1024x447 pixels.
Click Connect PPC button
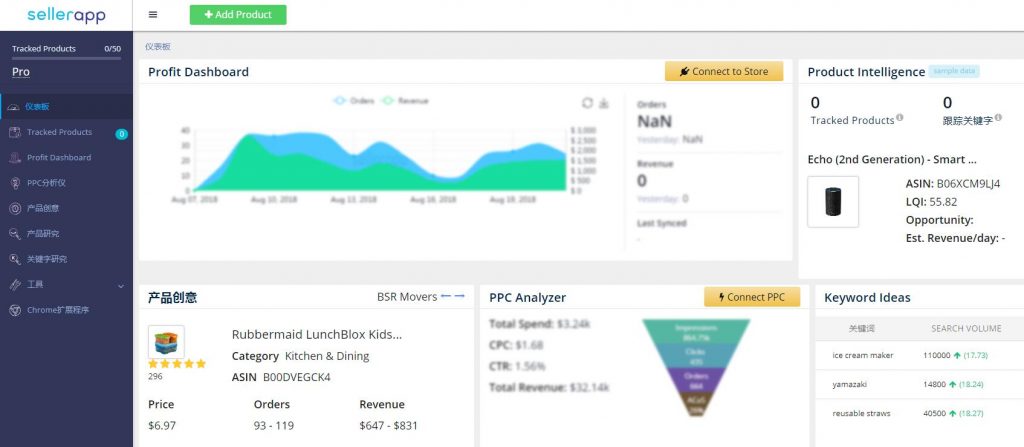coord(752,297)
